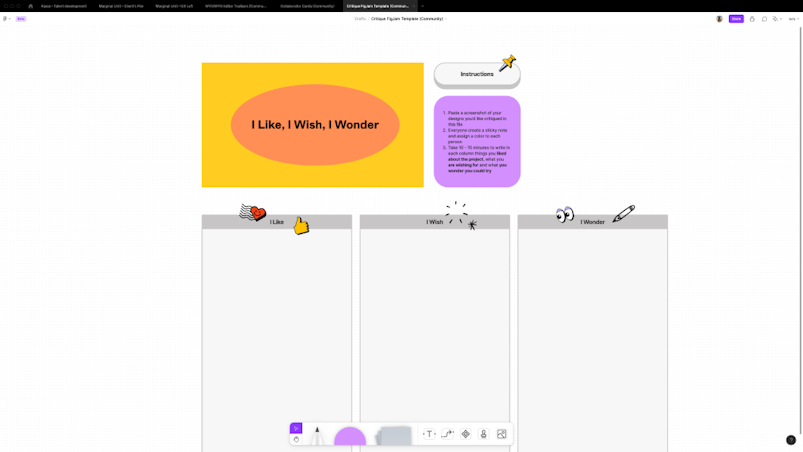803x452 pixels.
Task: Open the insert Image tool
Action: tap(501, 434)
